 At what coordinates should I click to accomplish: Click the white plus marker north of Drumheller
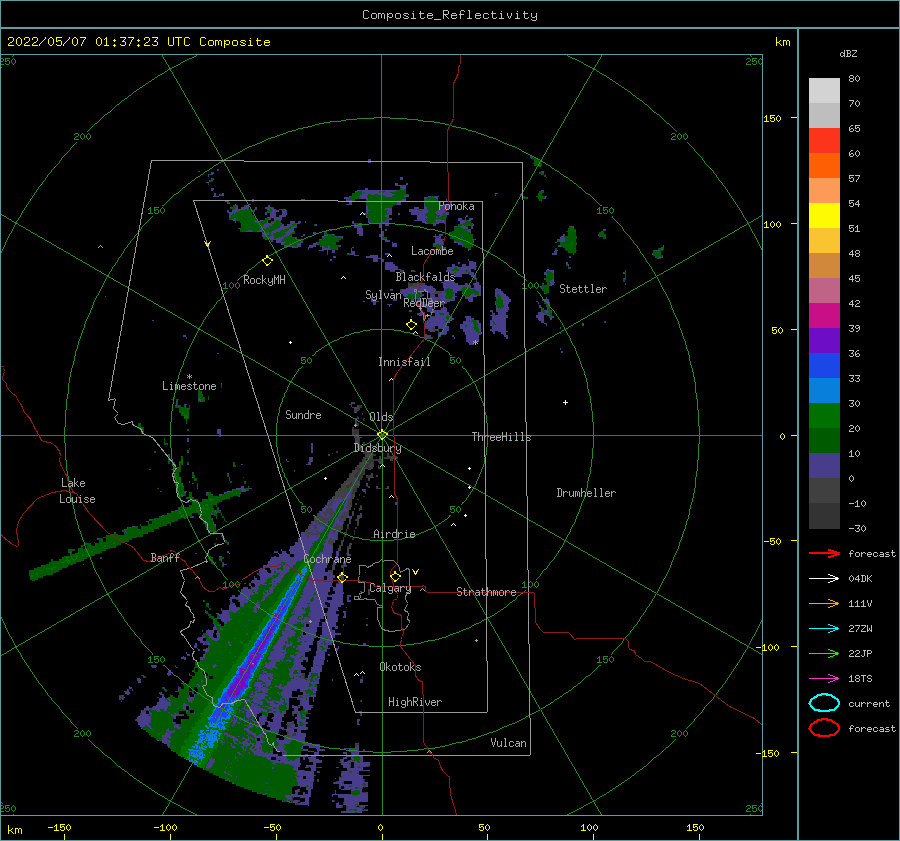[x=565, y=402]
